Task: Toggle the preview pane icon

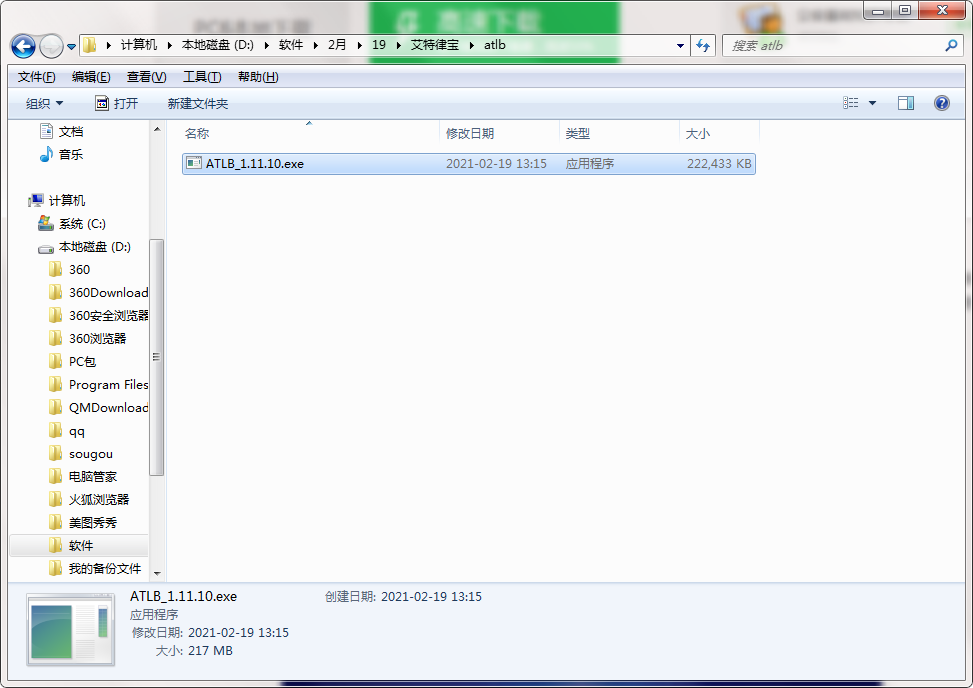Action: pyautogui.click(x=905, y=103)
